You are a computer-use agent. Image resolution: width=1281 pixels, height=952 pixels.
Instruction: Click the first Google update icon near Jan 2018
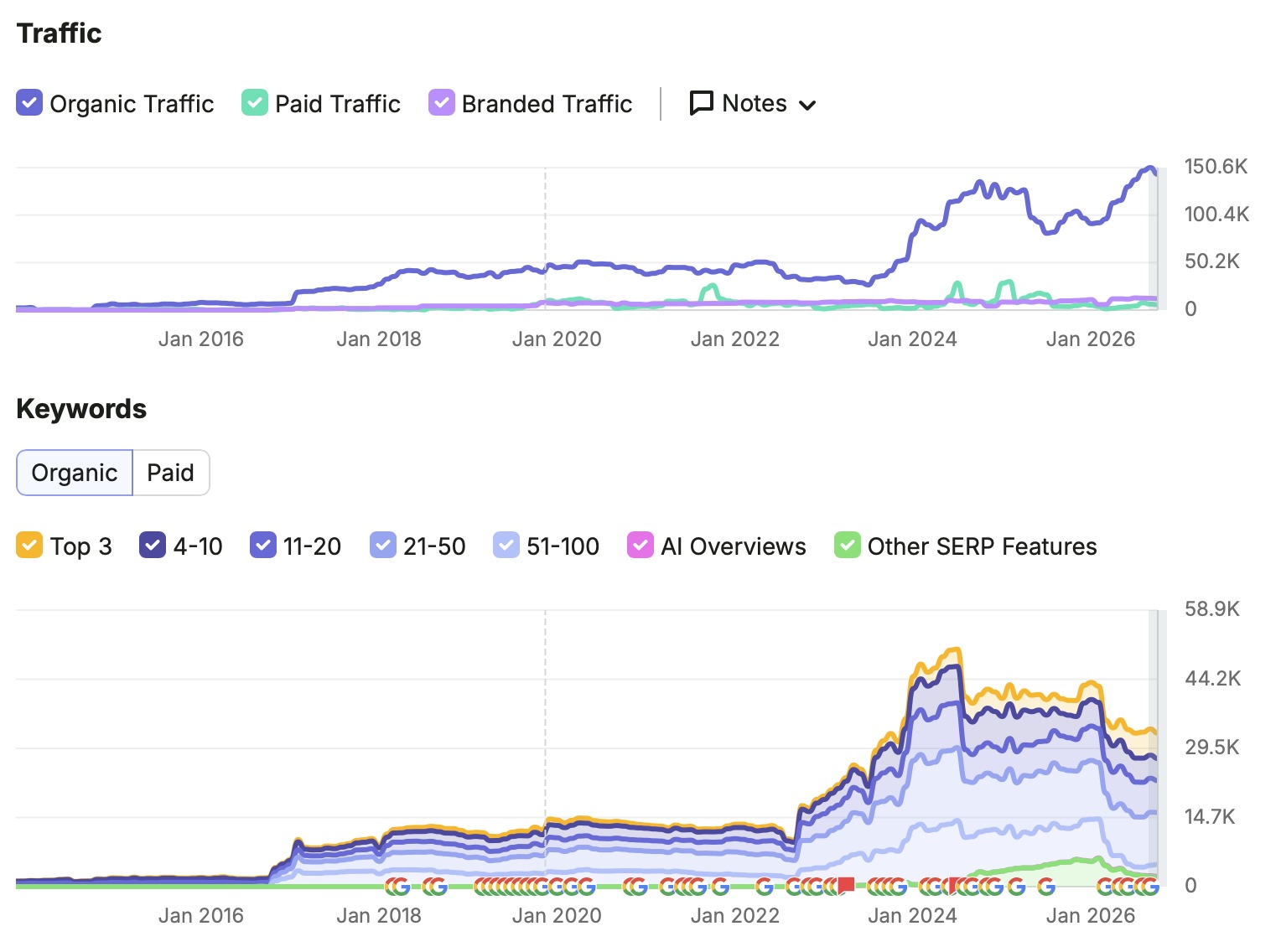coord(391,886)
